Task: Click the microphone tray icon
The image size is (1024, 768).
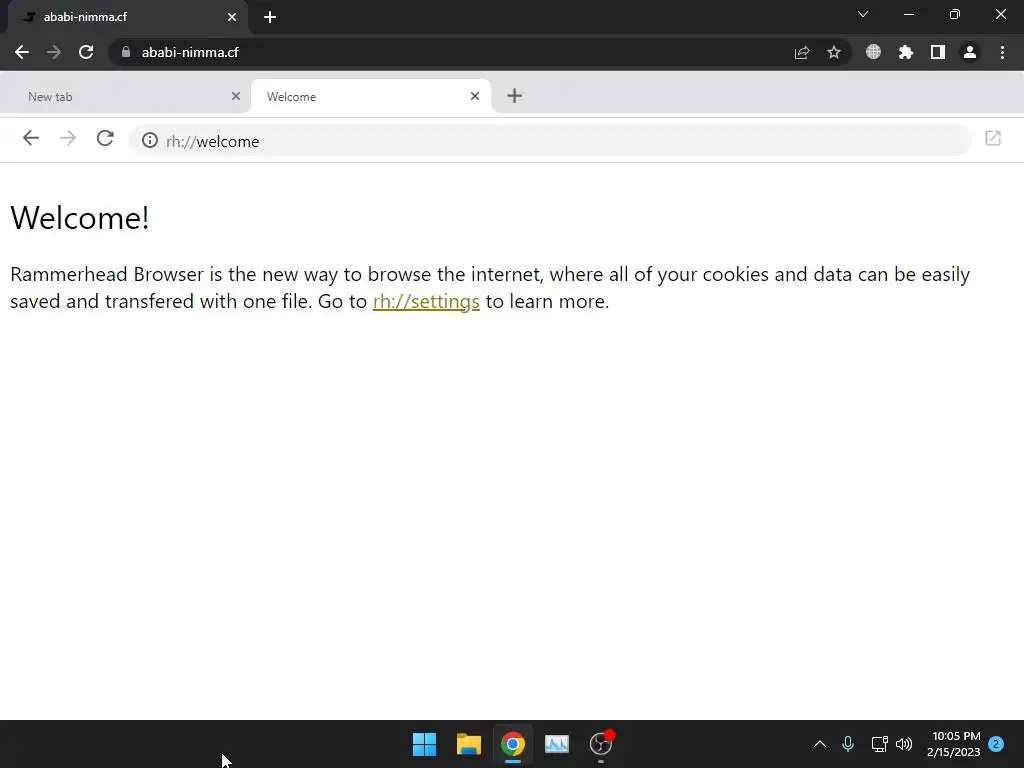Action: pyautogui.click(x=848, y=744)
